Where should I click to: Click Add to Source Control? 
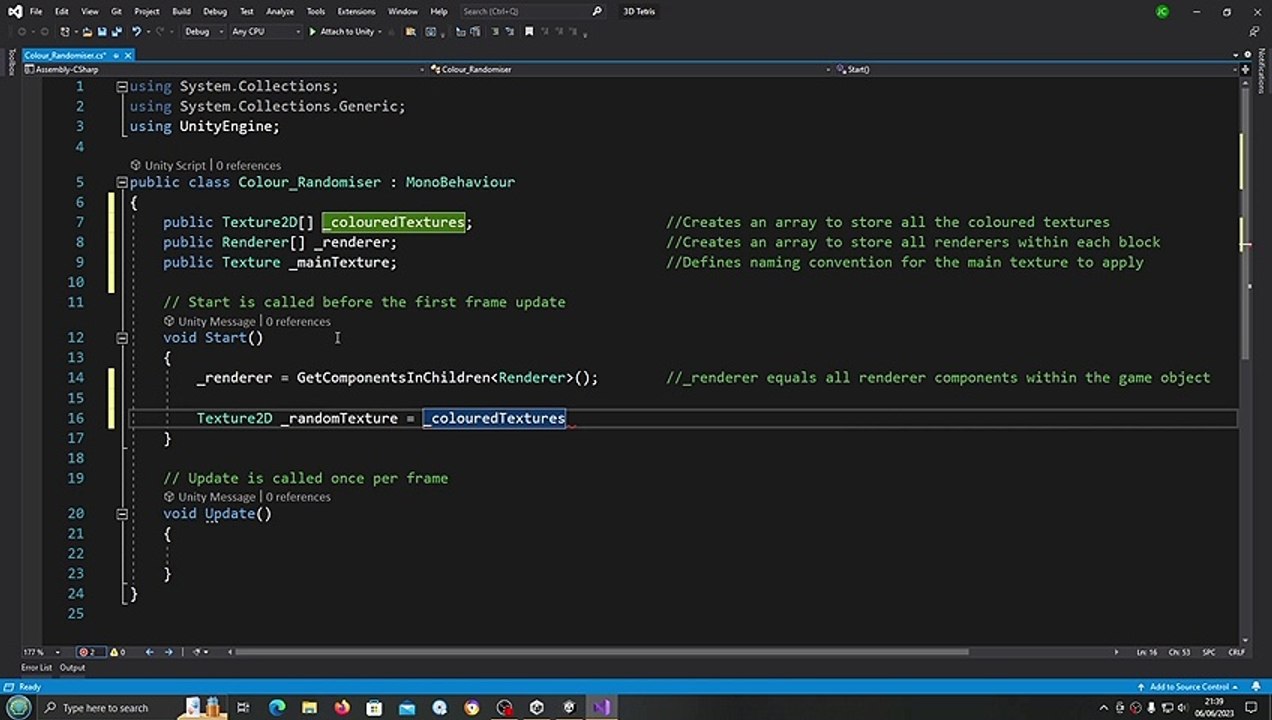1188,687
